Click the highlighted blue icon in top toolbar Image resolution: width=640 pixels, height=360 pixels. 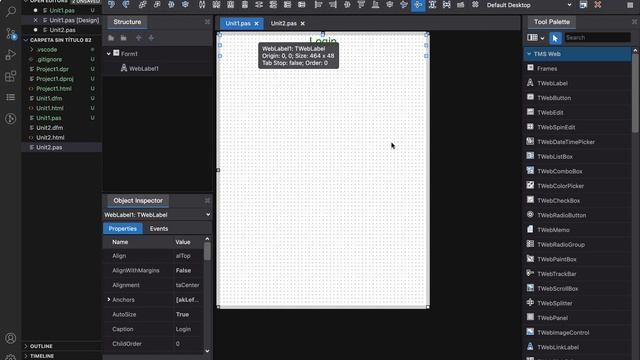pyautogui.click(x=418, y=5)
